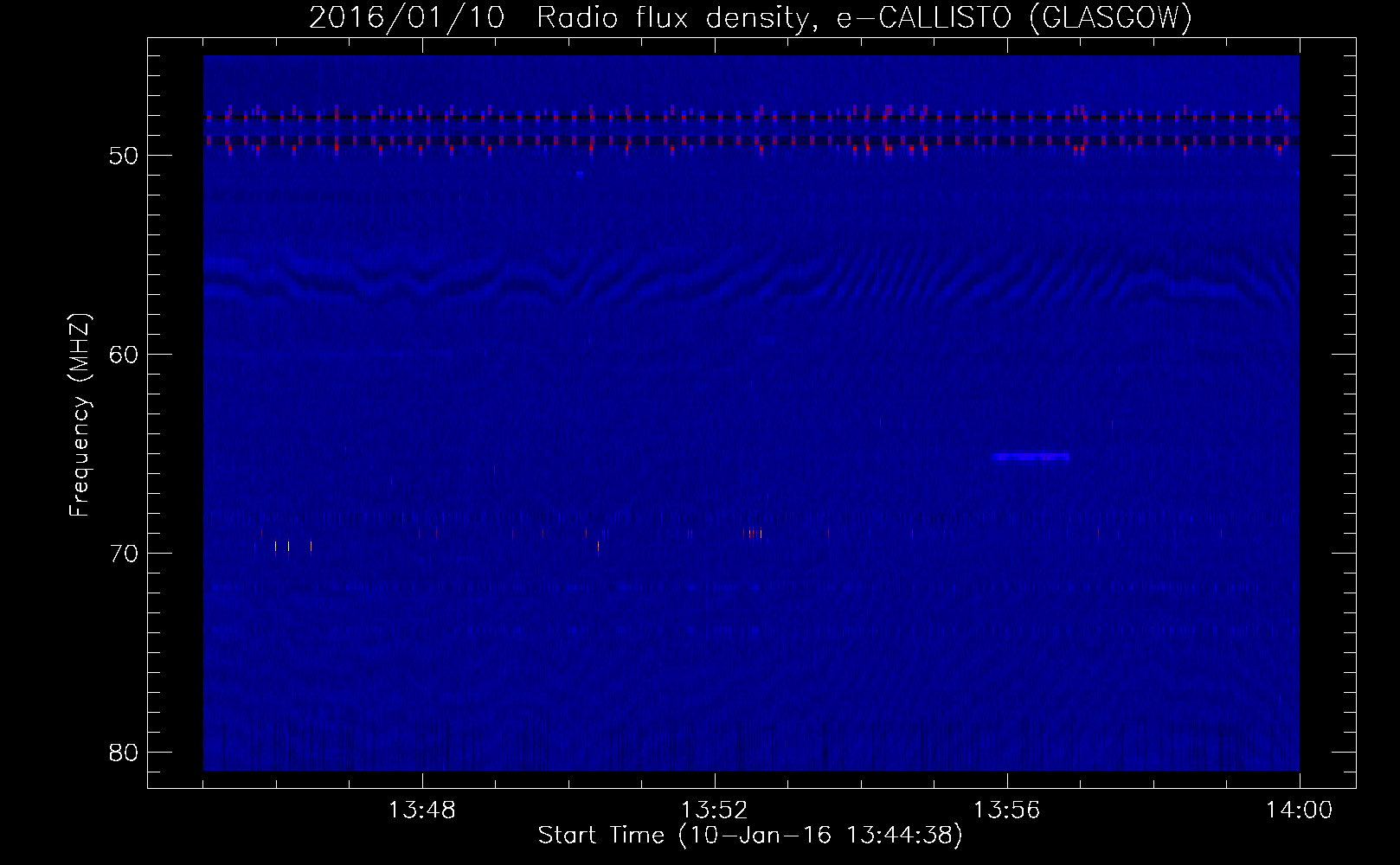Click the red spike cluster near 13:52:30
Screen dimensions: 1400x865
click(753, 534)
